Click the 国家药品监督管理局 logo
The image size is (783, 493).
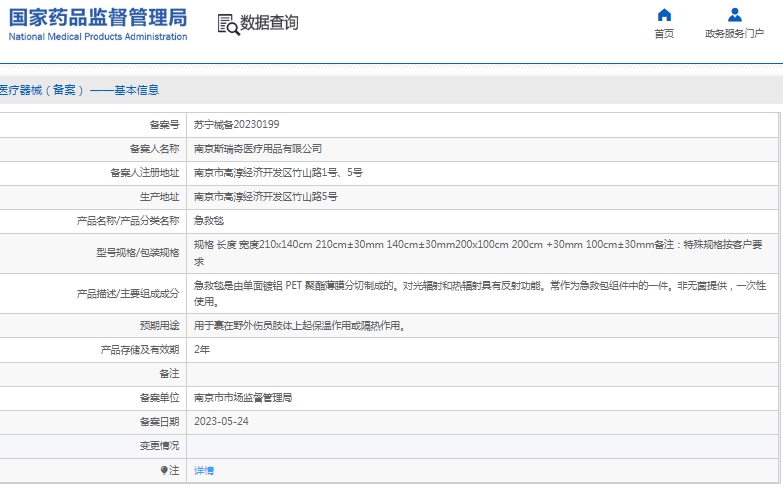pos(98,17)
